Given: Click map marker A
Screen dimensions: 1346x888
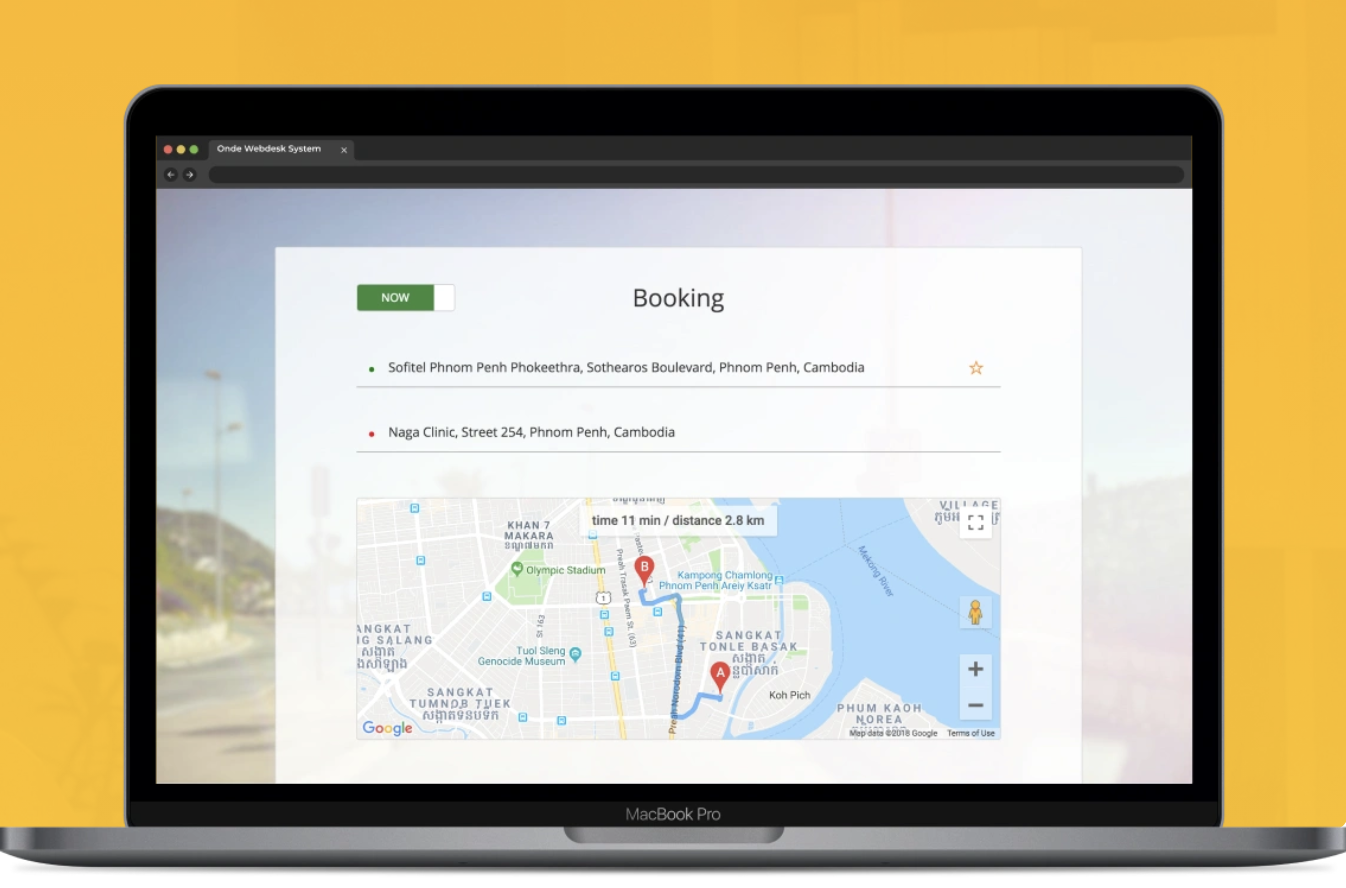Looking at the screenshot, I should (720, 677).
